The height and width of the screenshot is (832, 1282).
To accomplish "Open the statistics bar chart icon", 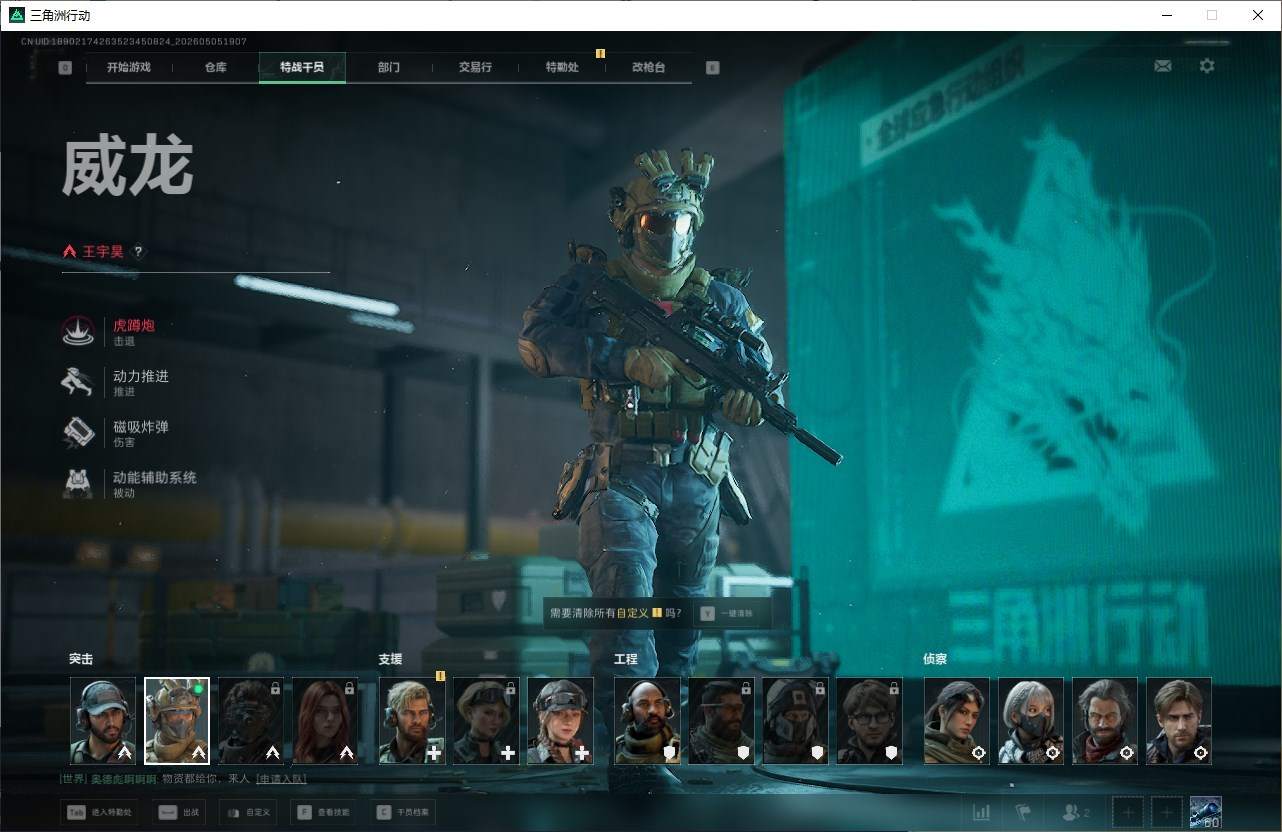I will tap(981, 812).
